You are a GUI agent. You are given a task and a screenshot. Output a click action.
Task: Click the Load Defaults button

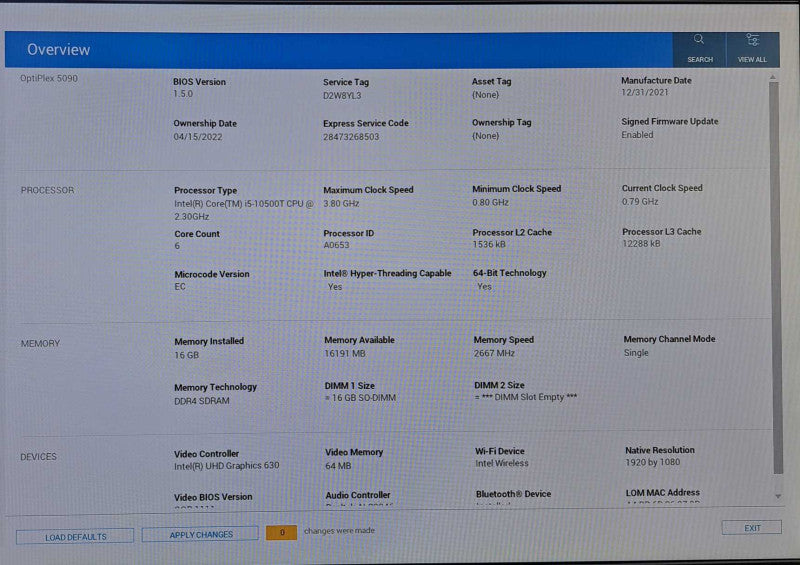75,537
